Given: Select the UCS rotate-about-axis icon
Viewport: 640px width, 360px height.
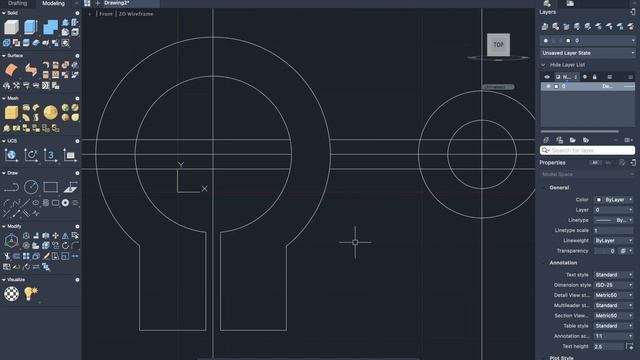Looking at the screenshot, I should (31, 155).
